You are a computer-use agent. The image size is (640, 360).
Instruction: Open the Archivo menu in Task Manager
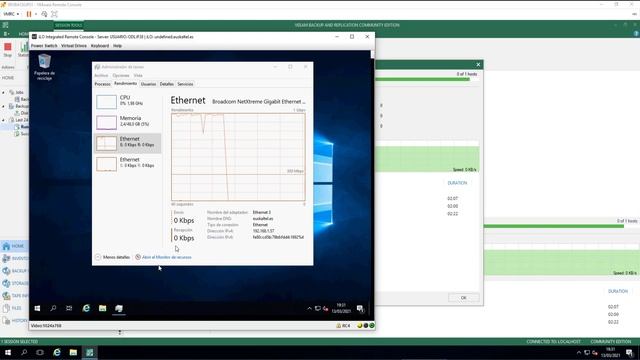click(x=101, y=76)
